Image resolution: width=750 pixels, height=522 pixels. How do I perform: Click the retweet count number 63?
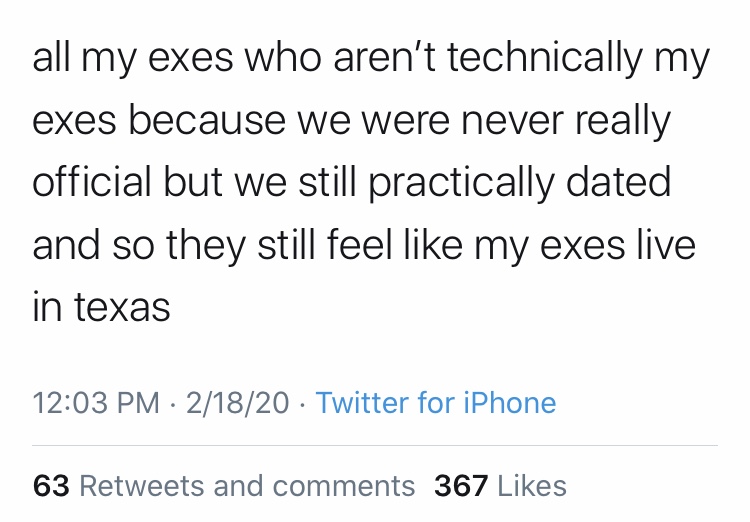point(50,486)
